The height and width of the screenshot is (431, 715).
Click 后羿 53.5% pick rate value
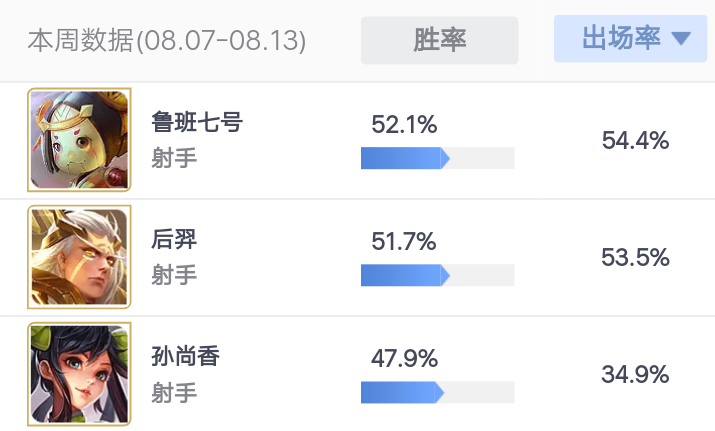[x=635, y=258]
